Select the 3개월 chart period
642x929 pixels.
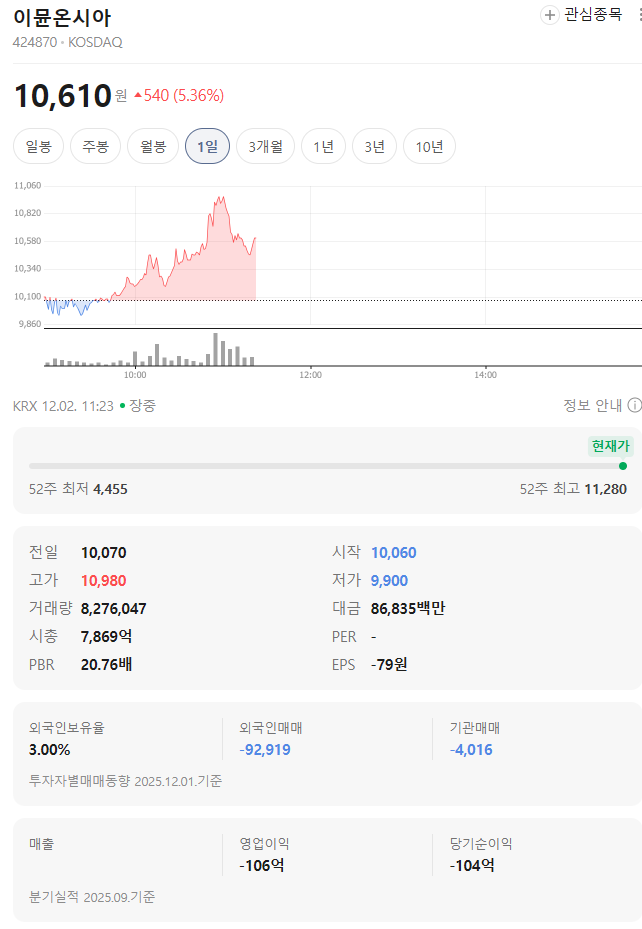coord(265,146)
